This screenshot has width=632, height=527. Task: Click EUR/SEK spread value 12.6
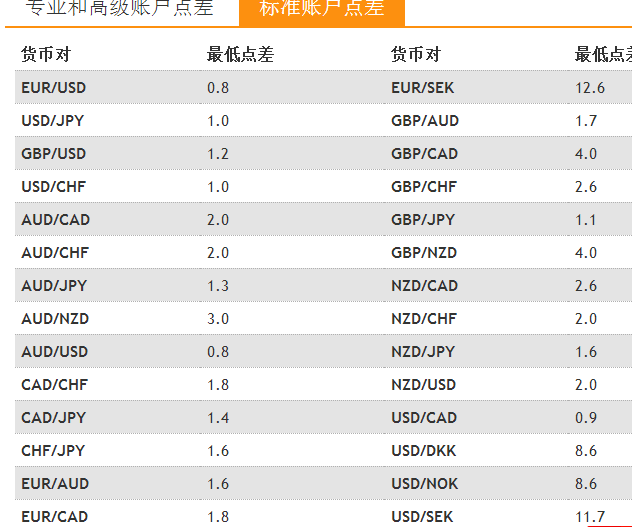coord(590,87)
